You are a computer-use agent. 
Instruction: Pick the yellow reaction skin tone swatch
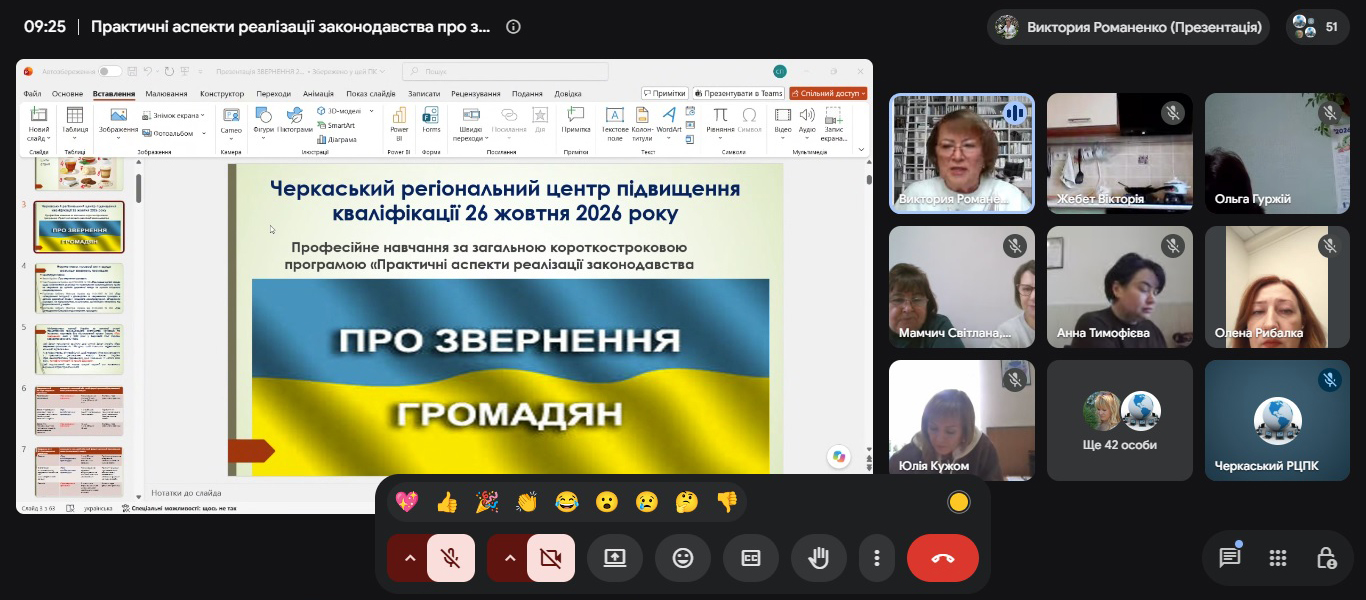point(959,502)
